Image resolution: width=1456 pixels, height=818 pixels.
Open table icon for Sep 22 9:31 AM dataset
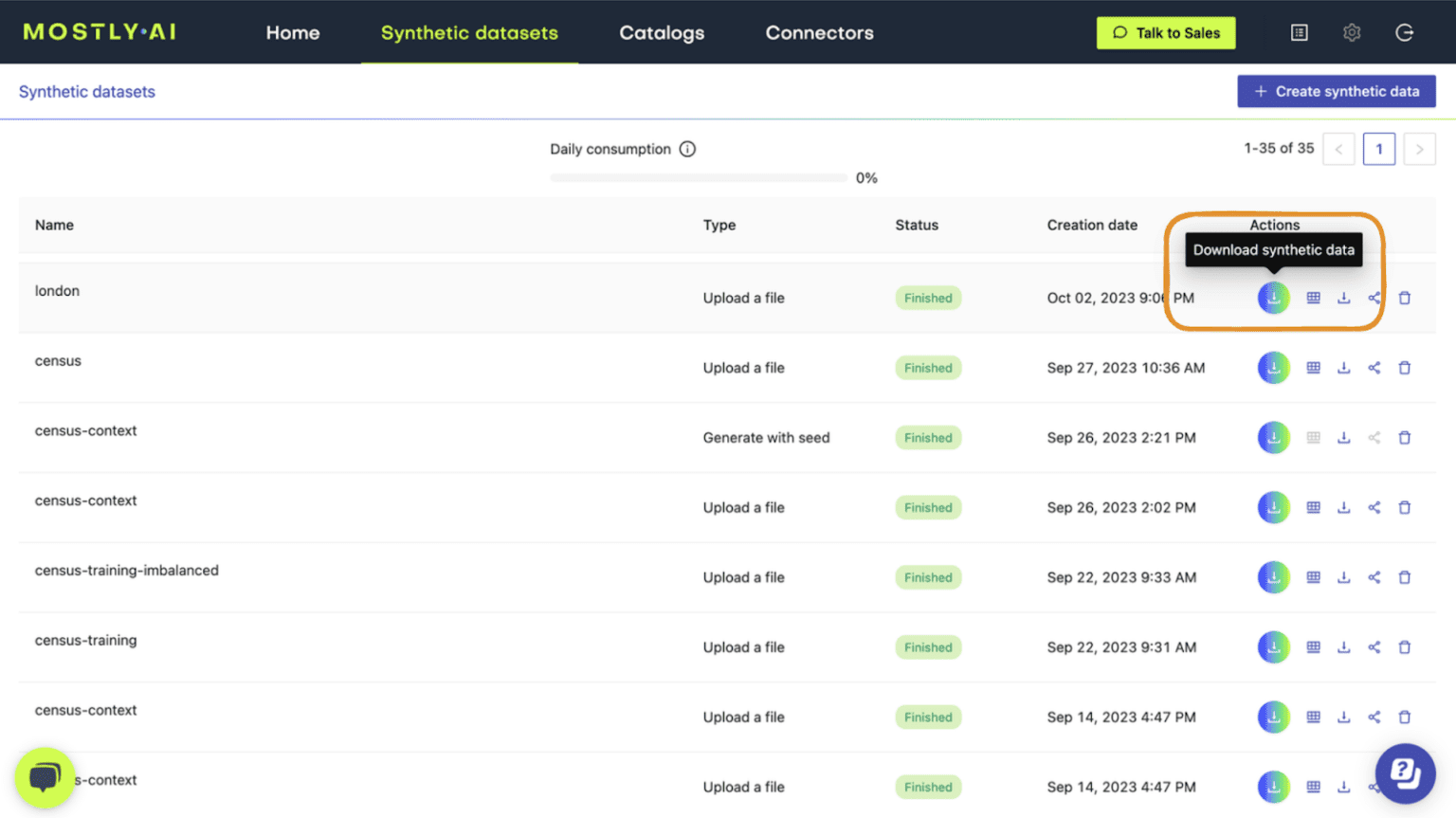point(1313,647)
